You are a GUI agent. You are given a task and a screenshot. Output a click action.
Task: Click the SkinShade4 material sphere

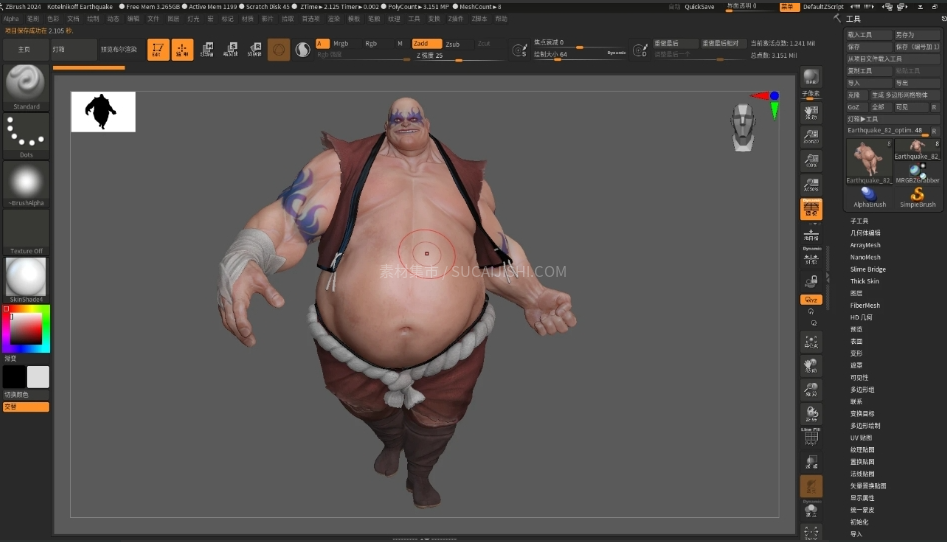(x=26, y=277)
